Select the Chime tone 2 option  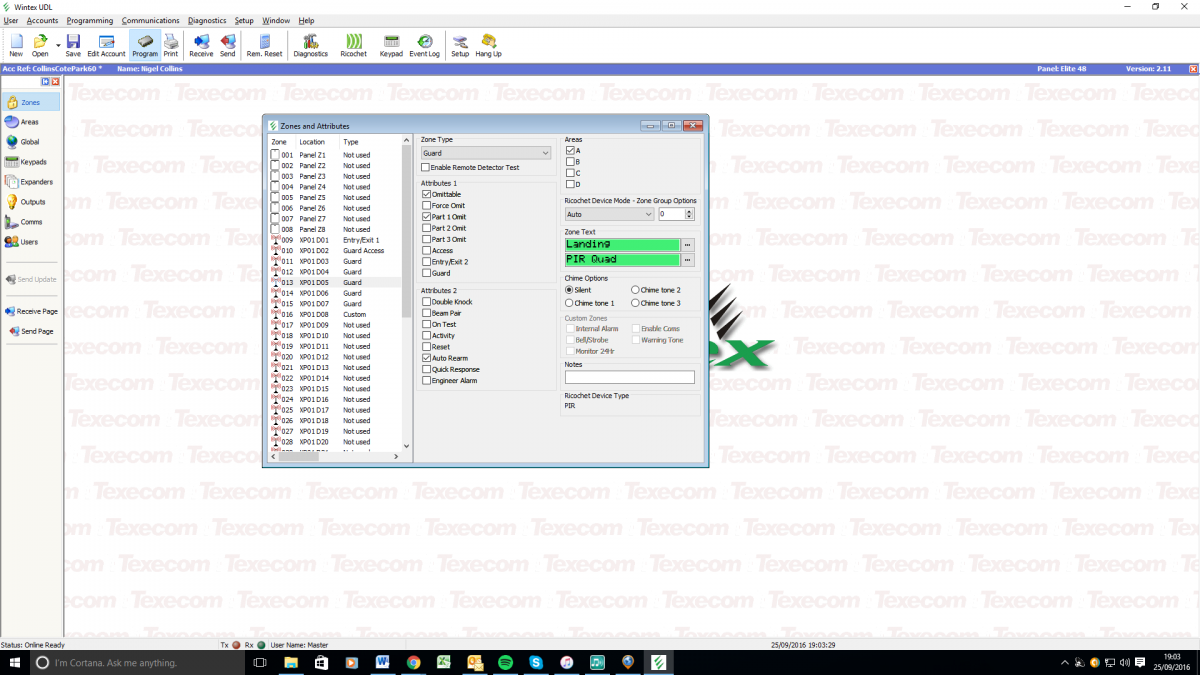(635, 290)
